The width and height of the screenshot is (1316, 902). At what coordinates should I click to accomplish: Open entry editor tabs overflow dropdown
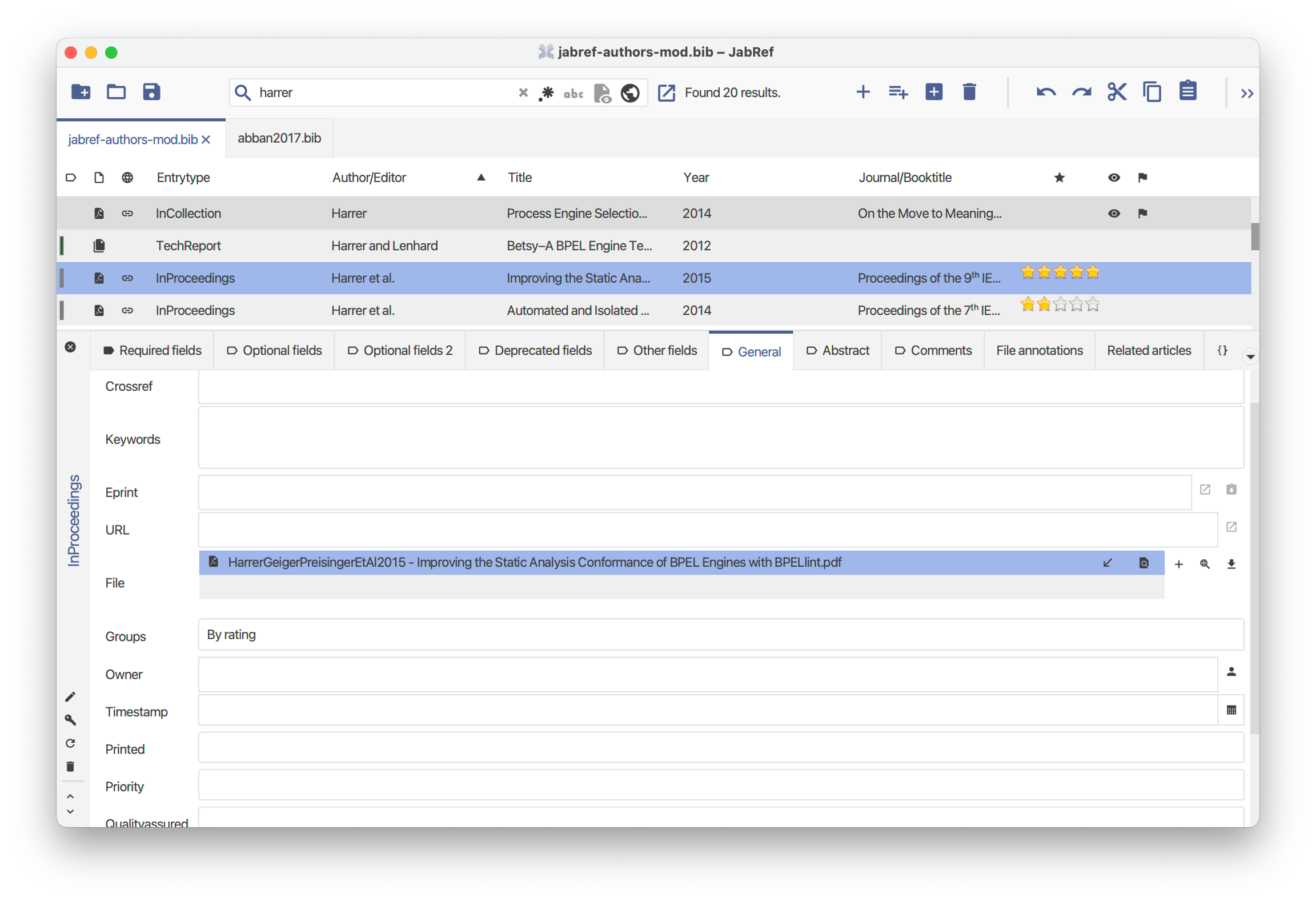[1250, 357]
